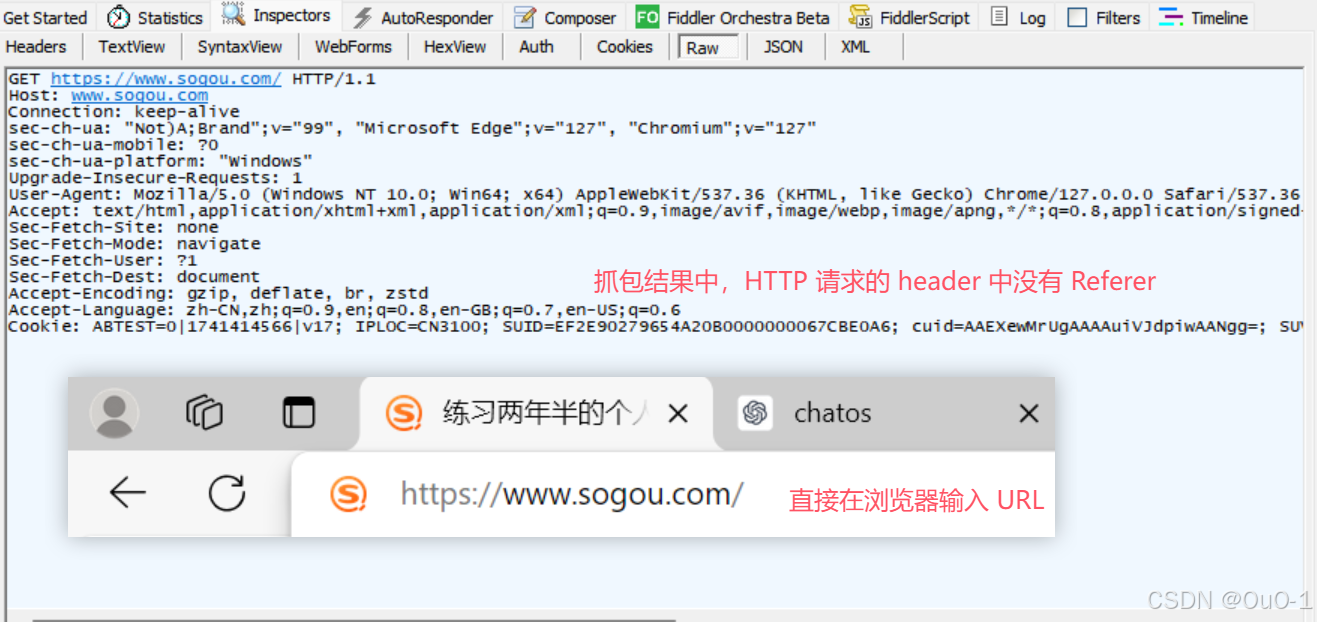The height and width of the screenshot is (622, 1317).
Task: Click the Upgrade-Insecure-Requests: 1 line
Action: coord(156,177)
